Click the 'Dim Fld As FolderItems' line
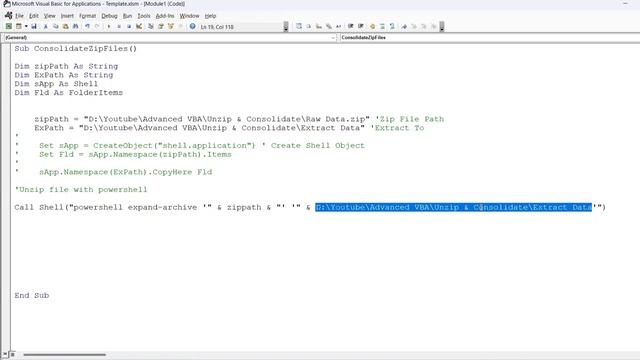640x360 pixels. (x=69, y=93)
